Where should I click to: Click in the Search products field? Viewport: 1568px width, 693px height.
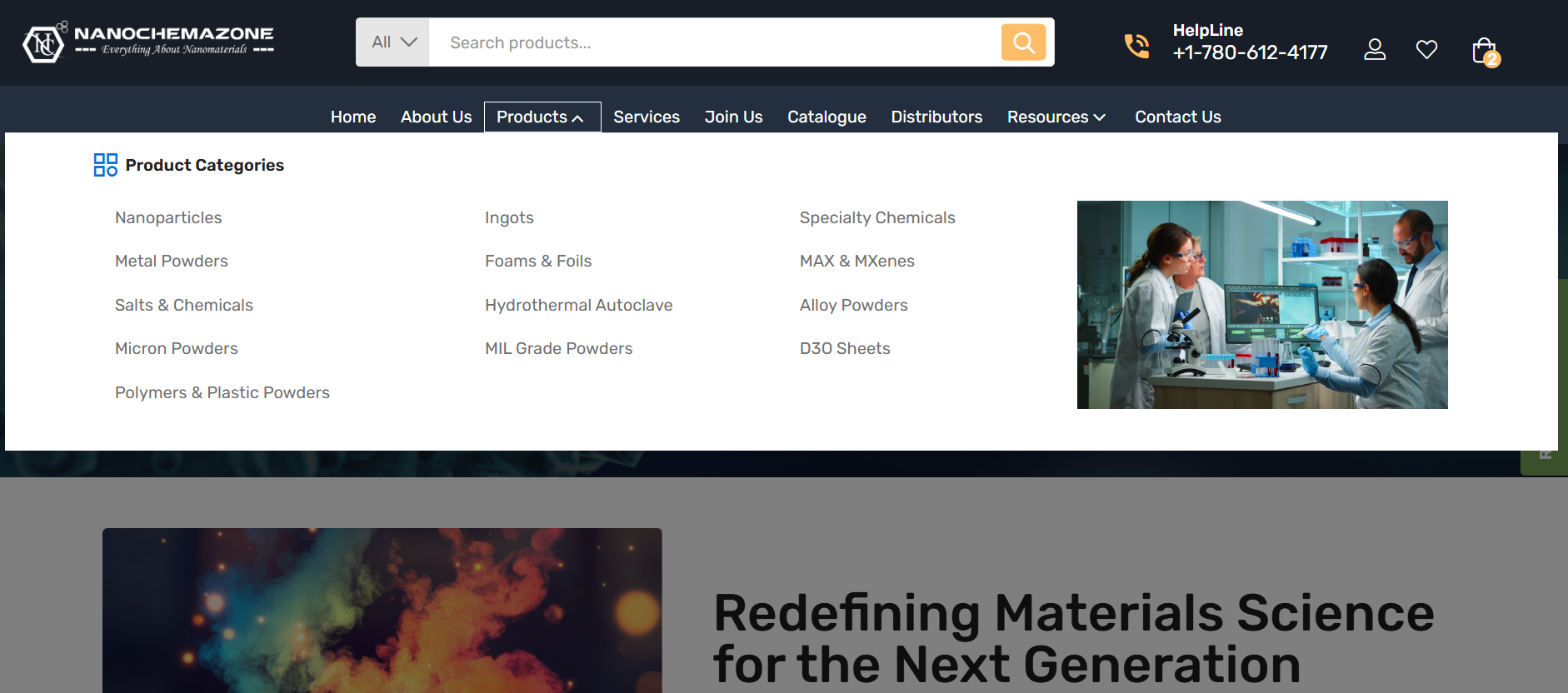pyautogui.click(x=715, y=42)
